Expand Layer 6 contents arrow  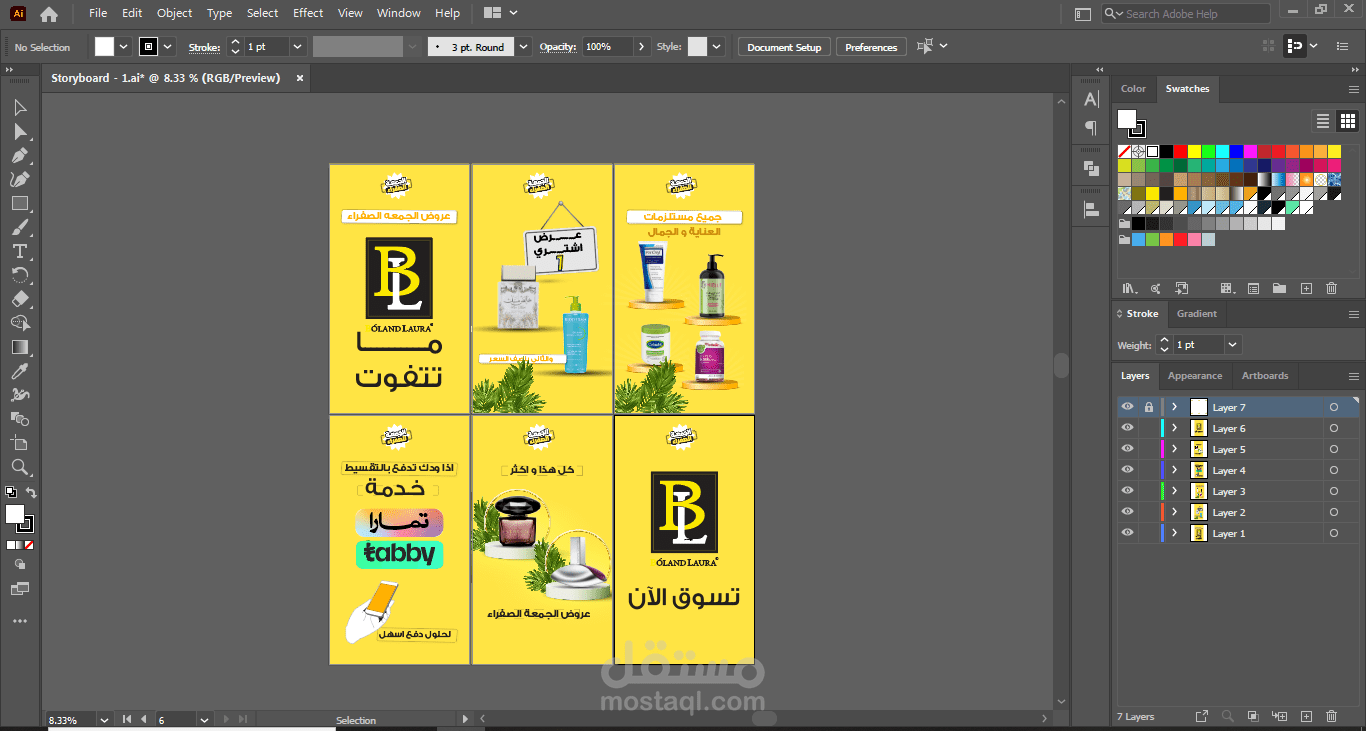coord(1174,428)
